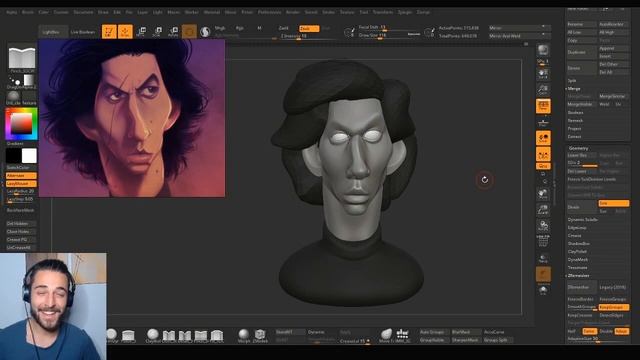Toggle the Gizmo 3D circle icon
The height and width of the screenshot is (360, 640).
pyautogui.click(x=189, y=31)
